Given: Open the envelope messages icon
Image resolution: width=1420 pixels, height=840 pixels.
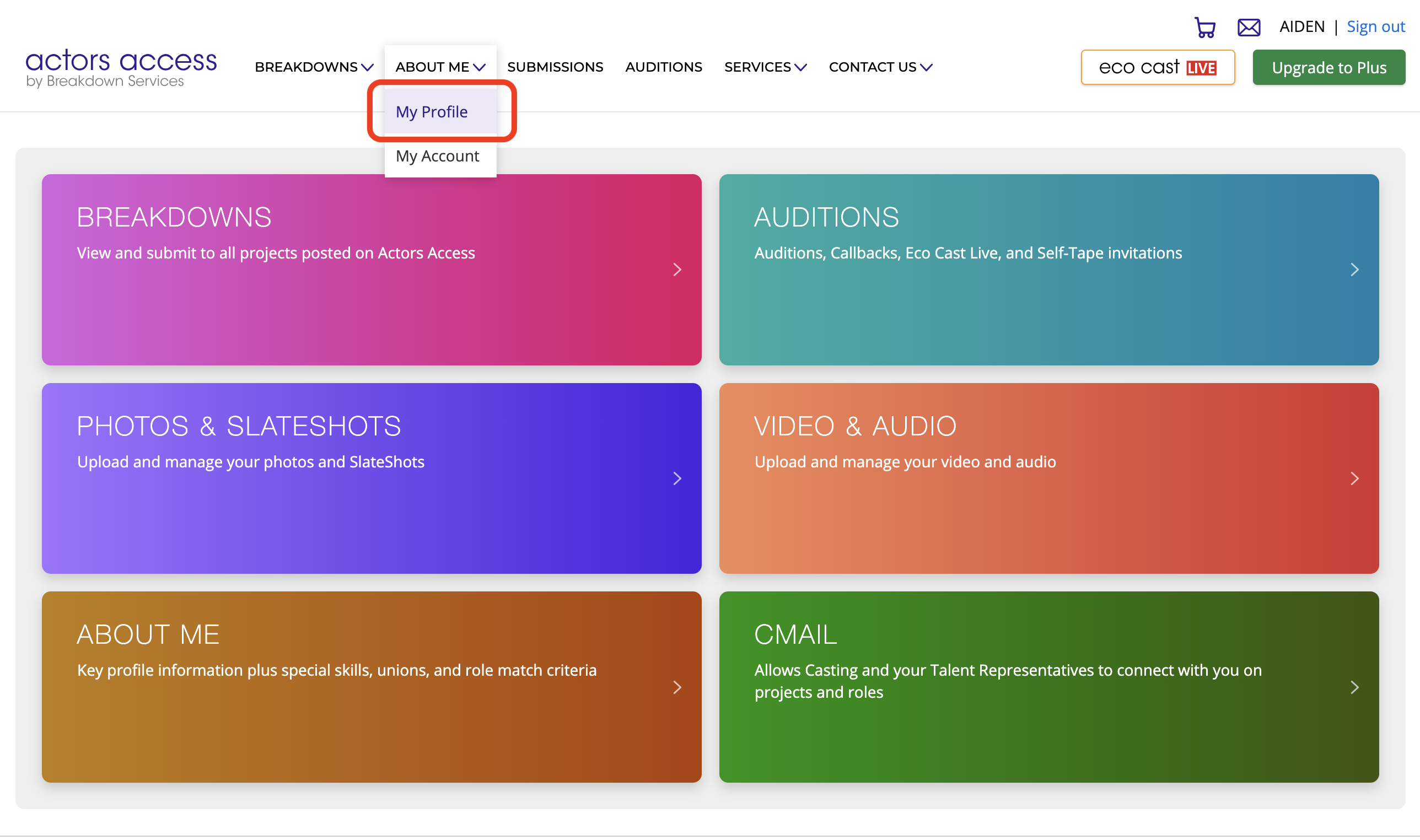Looking at the screenshot, I should [1248, 27].
